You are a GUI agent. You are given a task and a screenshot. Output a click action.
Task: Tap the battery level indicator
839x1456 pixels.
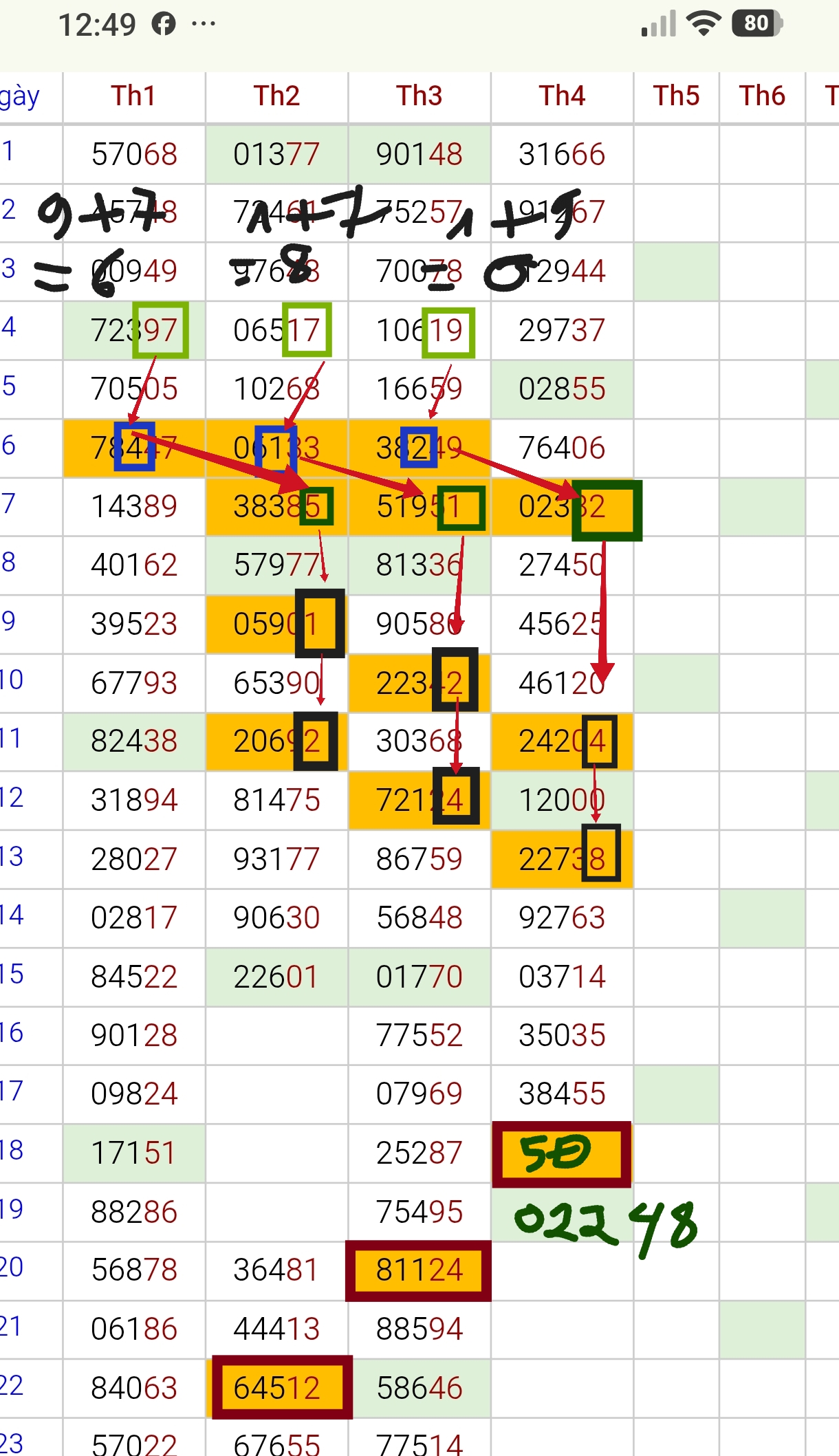tap(757, 23)
